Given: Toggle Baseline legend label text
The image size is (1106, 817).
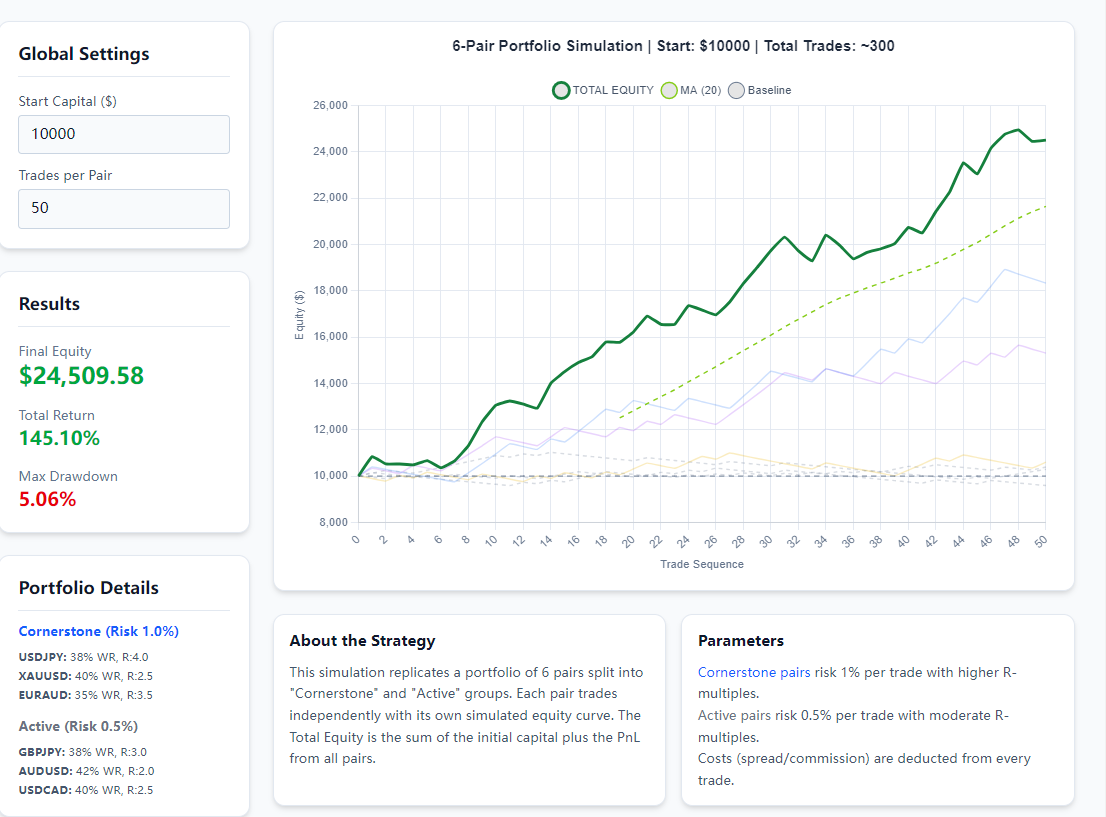Looking at the screenshot, I should click(x=769, y=91).
